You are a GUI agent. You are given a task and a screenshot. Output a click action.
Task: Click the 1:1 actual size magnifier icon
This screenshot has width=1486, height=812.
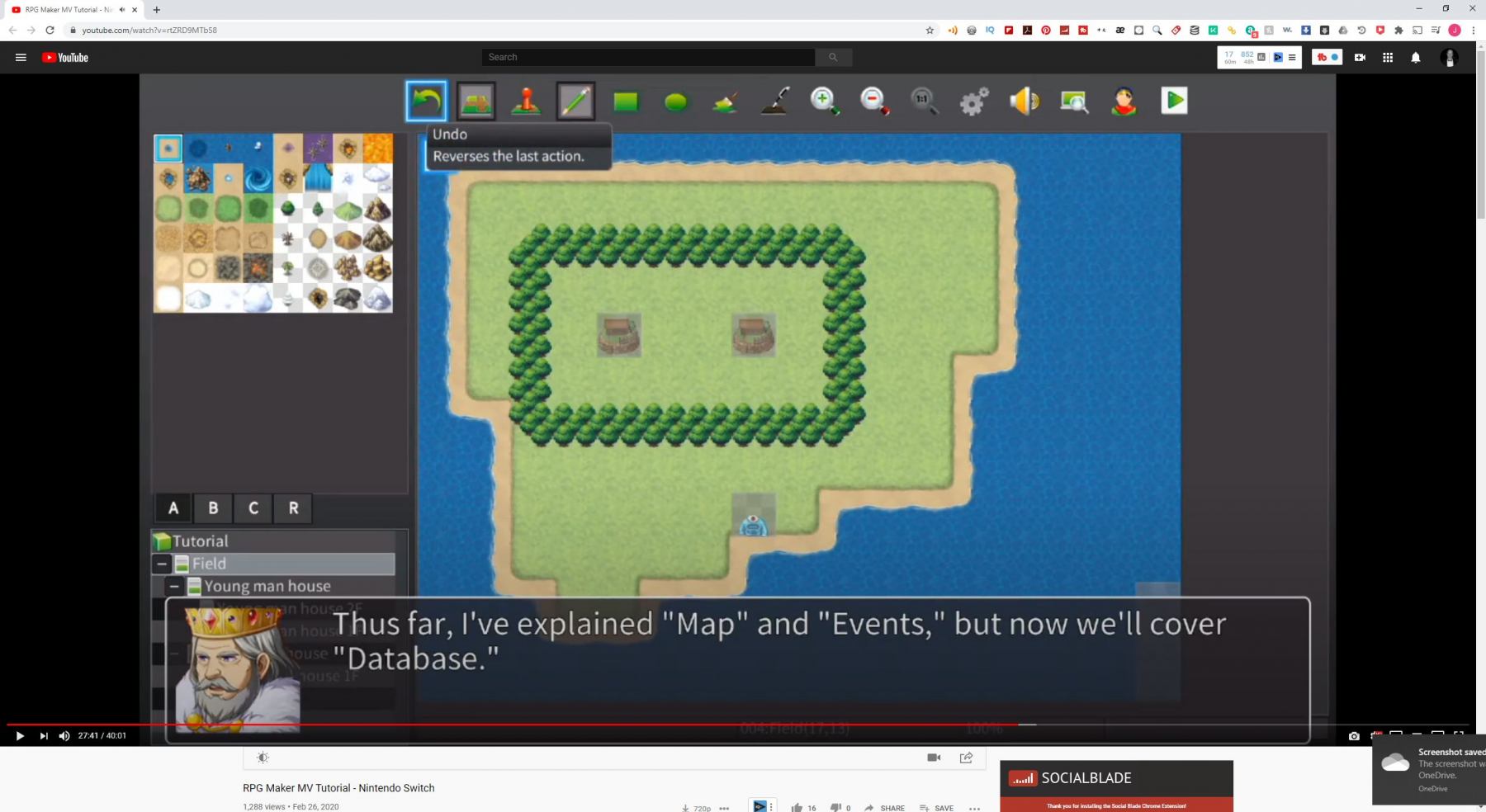924,101
